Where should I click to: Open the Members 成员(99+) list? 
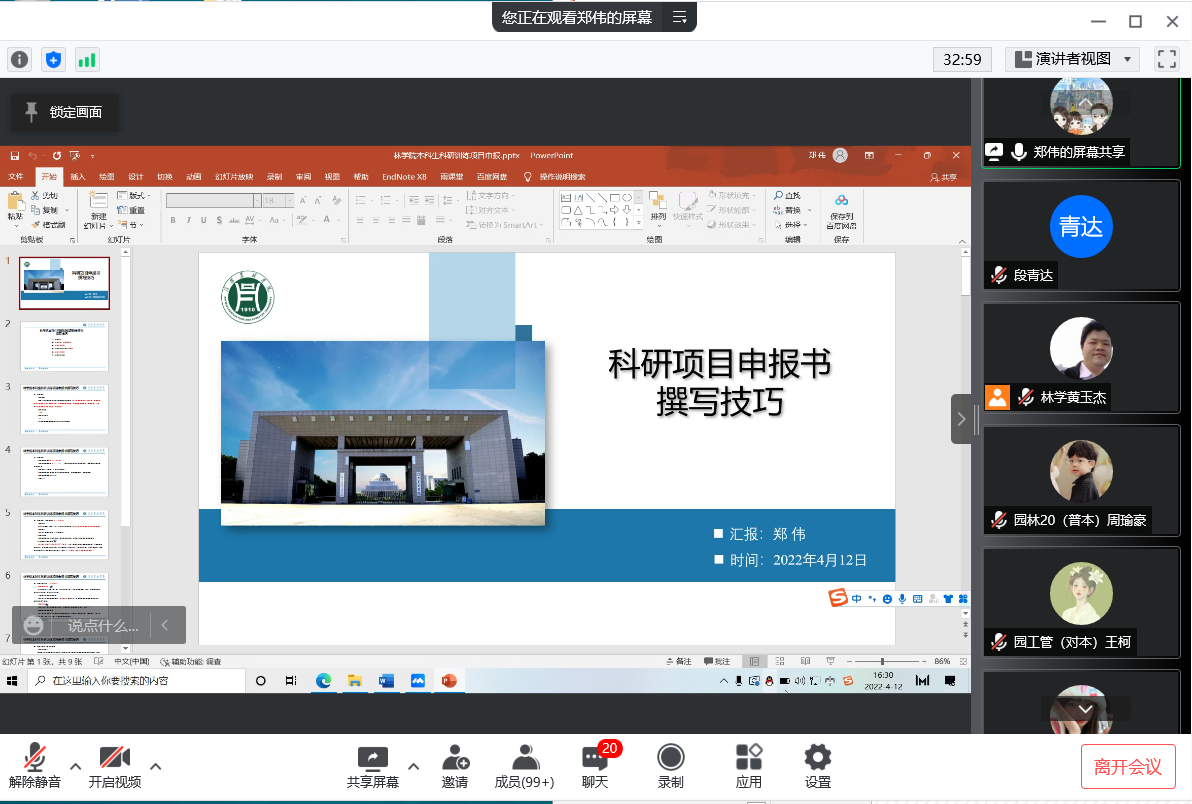tap(524, 766)
